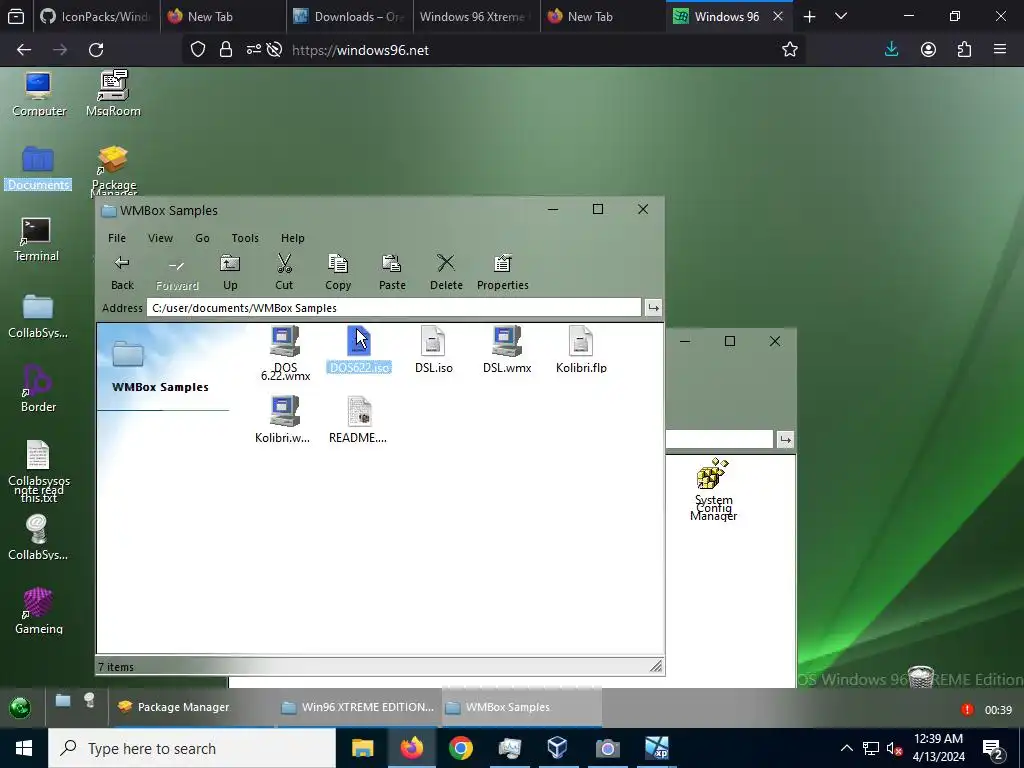Bookmark this page with the star

click(790, 50)
